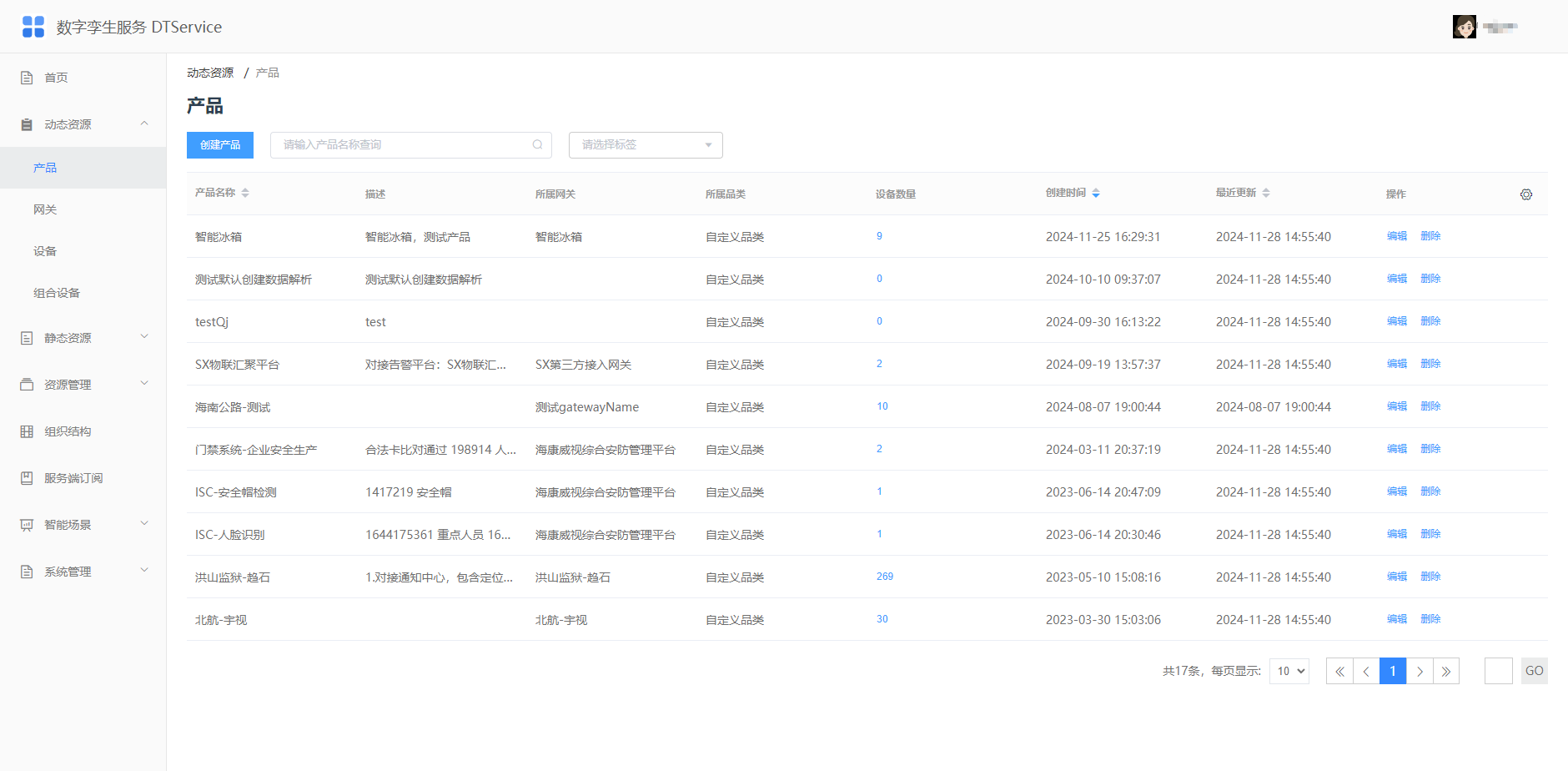Click the DTService logo icon
The height and width of the screenshot is (771, 1568).
point(33,27)
